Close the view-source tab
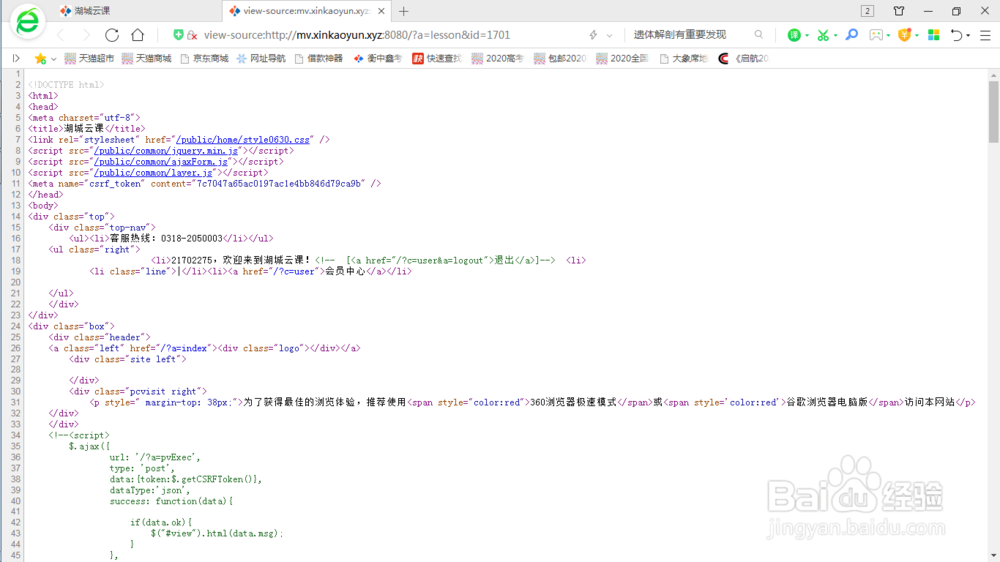 click(381, 11)
